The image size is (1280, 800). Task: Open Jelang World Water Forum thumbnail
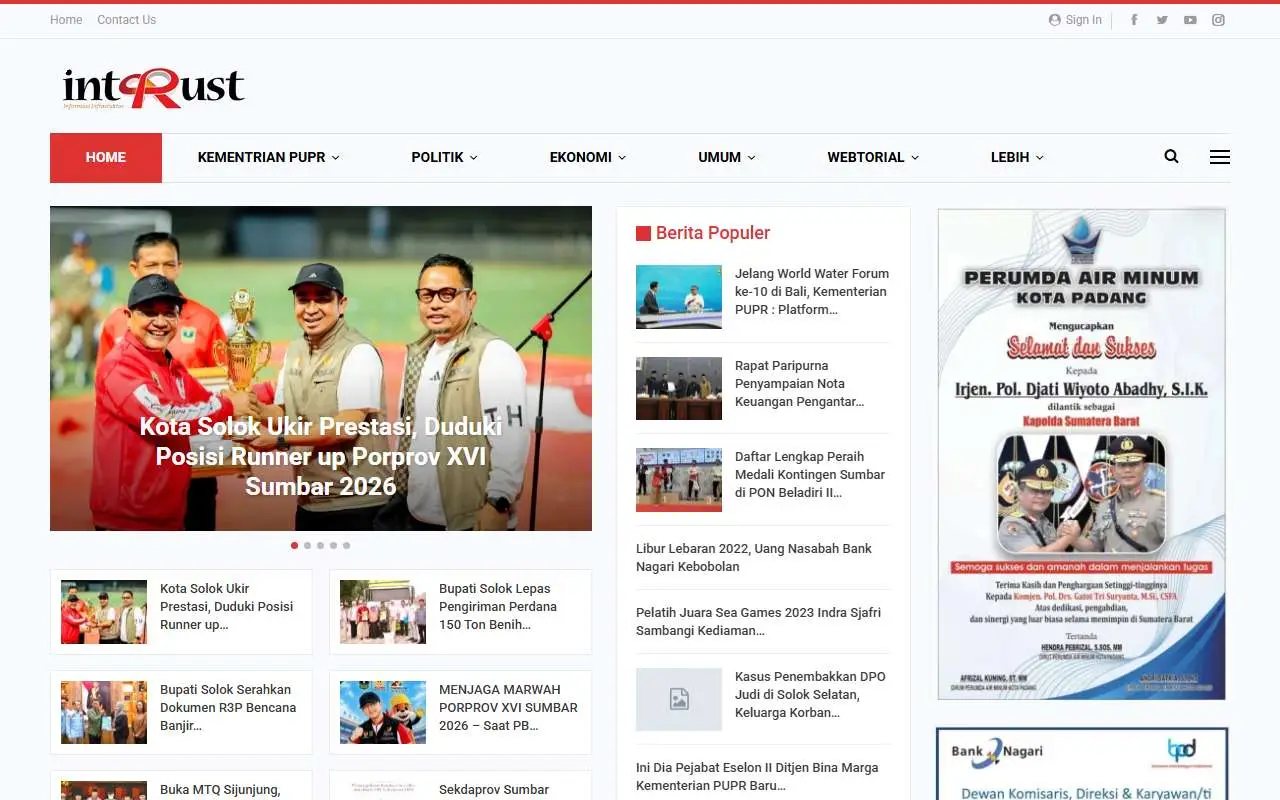[679, 297]
